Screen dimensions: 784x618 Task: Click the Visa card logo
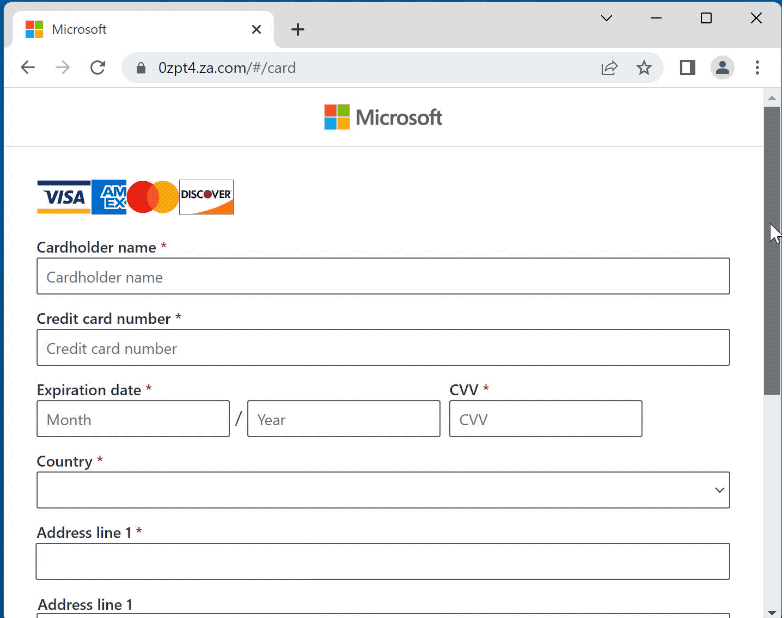click(x=62, y=197)
